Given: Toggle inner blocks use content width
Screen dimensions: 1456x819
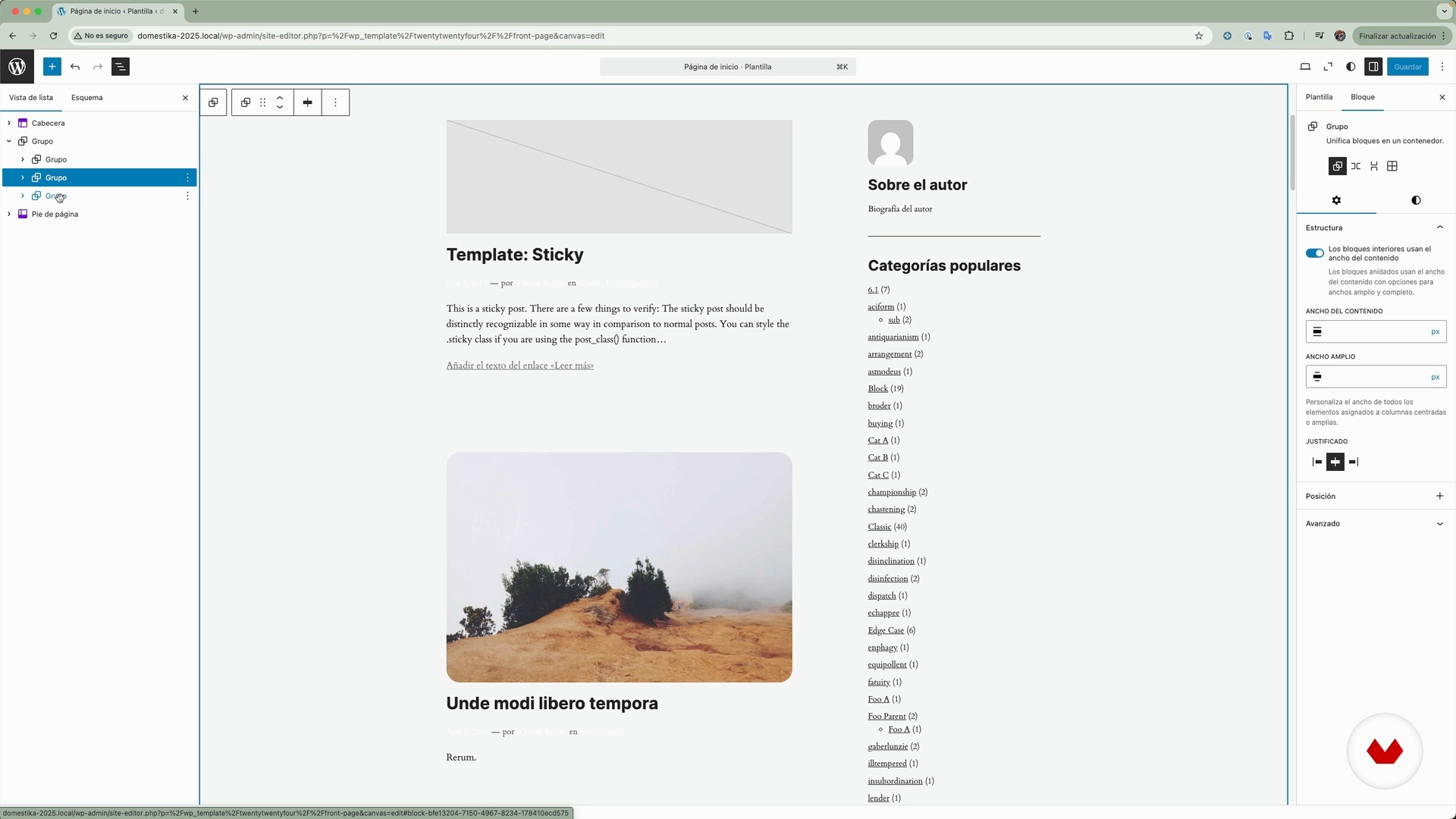Looking at the screenshot, I should 1314,253.
